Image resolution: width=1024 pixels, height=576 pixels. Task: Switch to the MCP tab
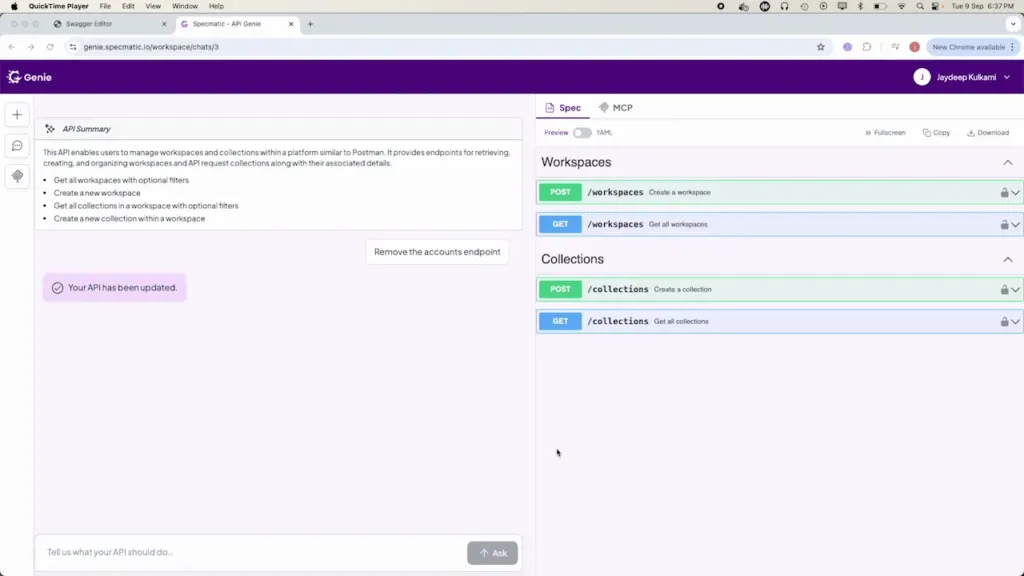click(615, 108)
